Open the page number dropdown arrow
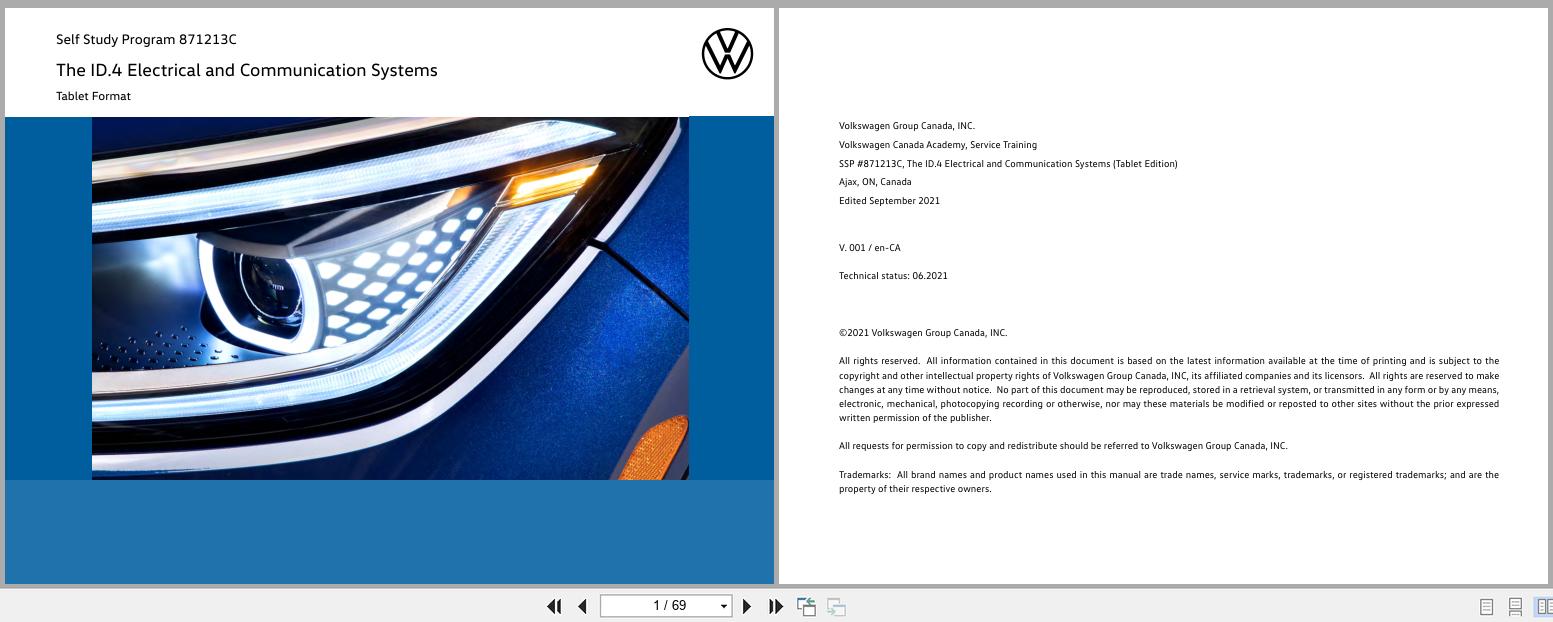Viewport: 1553px width, 622px height. pyautogui.click(x=723, y=606)
